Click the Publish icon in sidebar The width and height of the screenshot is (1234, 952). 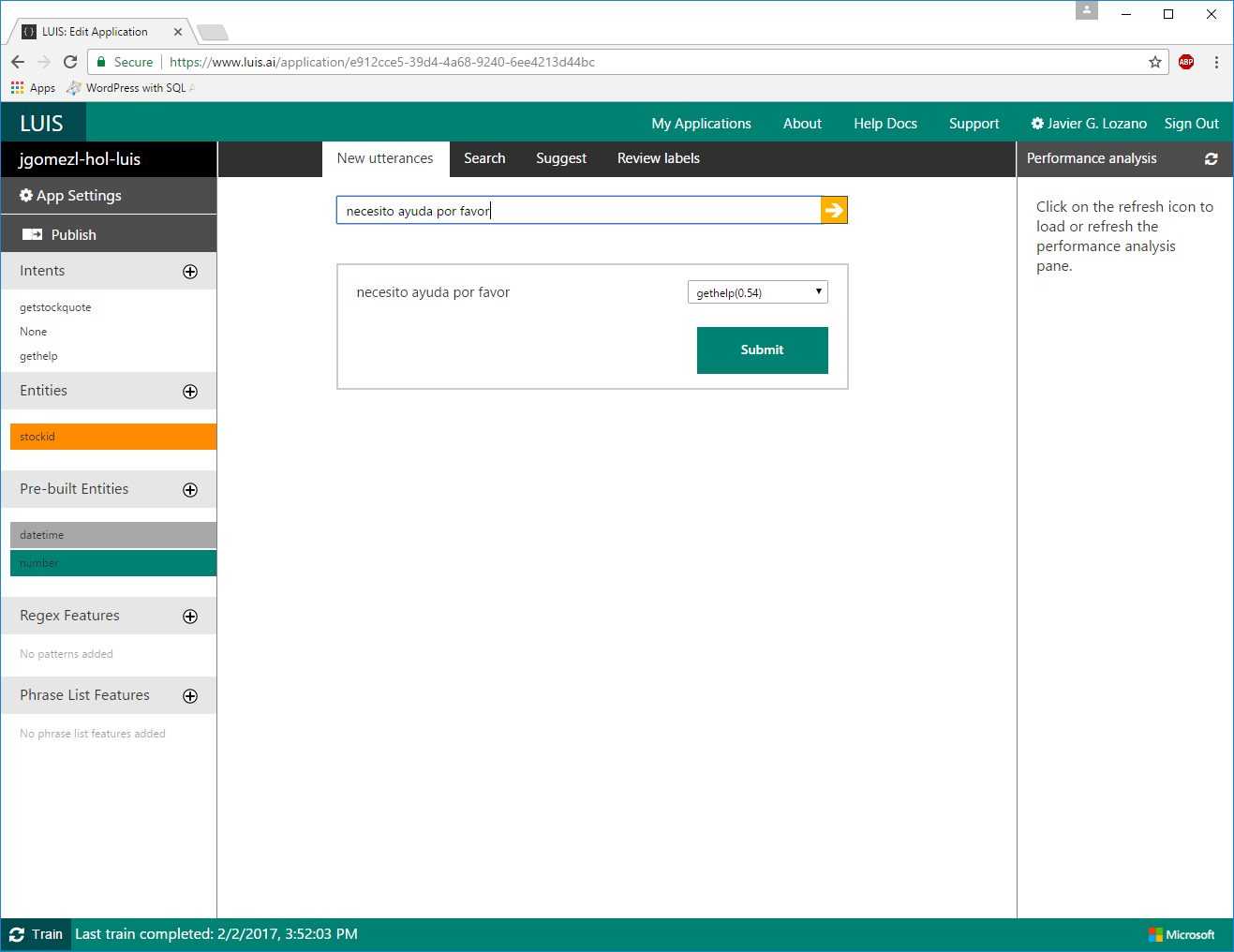coord(32,234)
